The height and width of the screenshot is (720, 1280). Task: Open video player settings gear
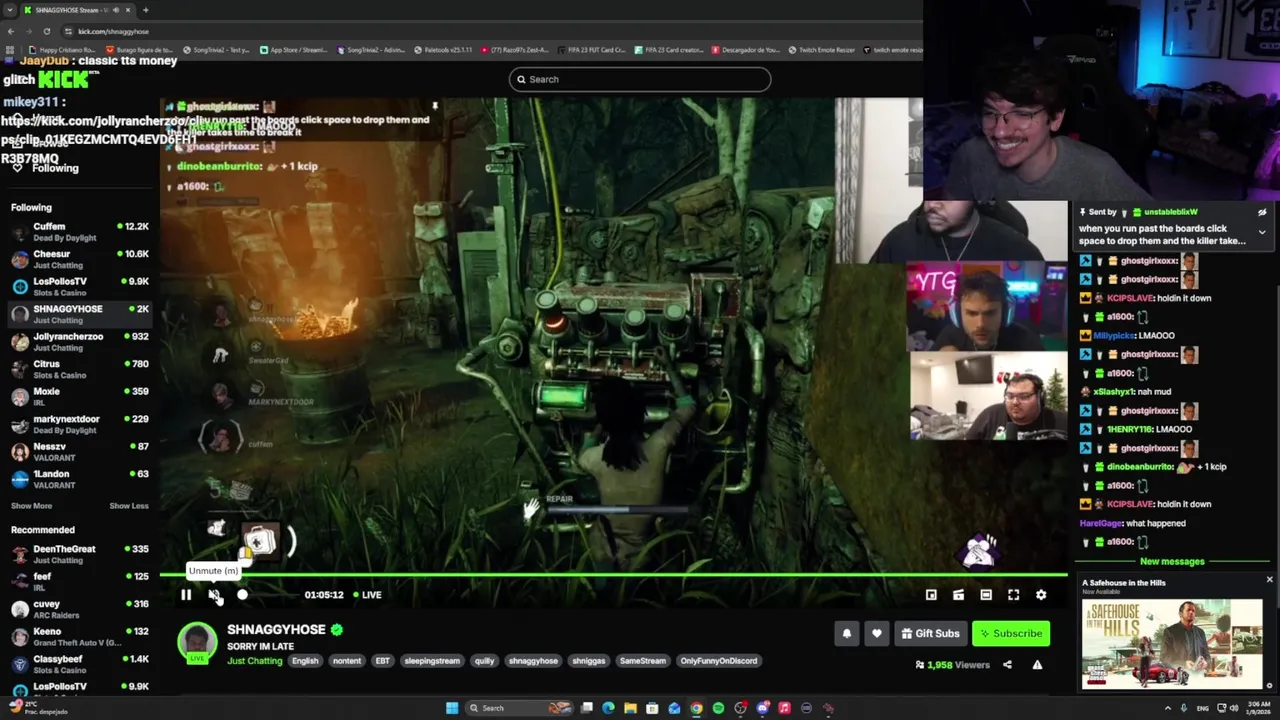(1041, 595)
